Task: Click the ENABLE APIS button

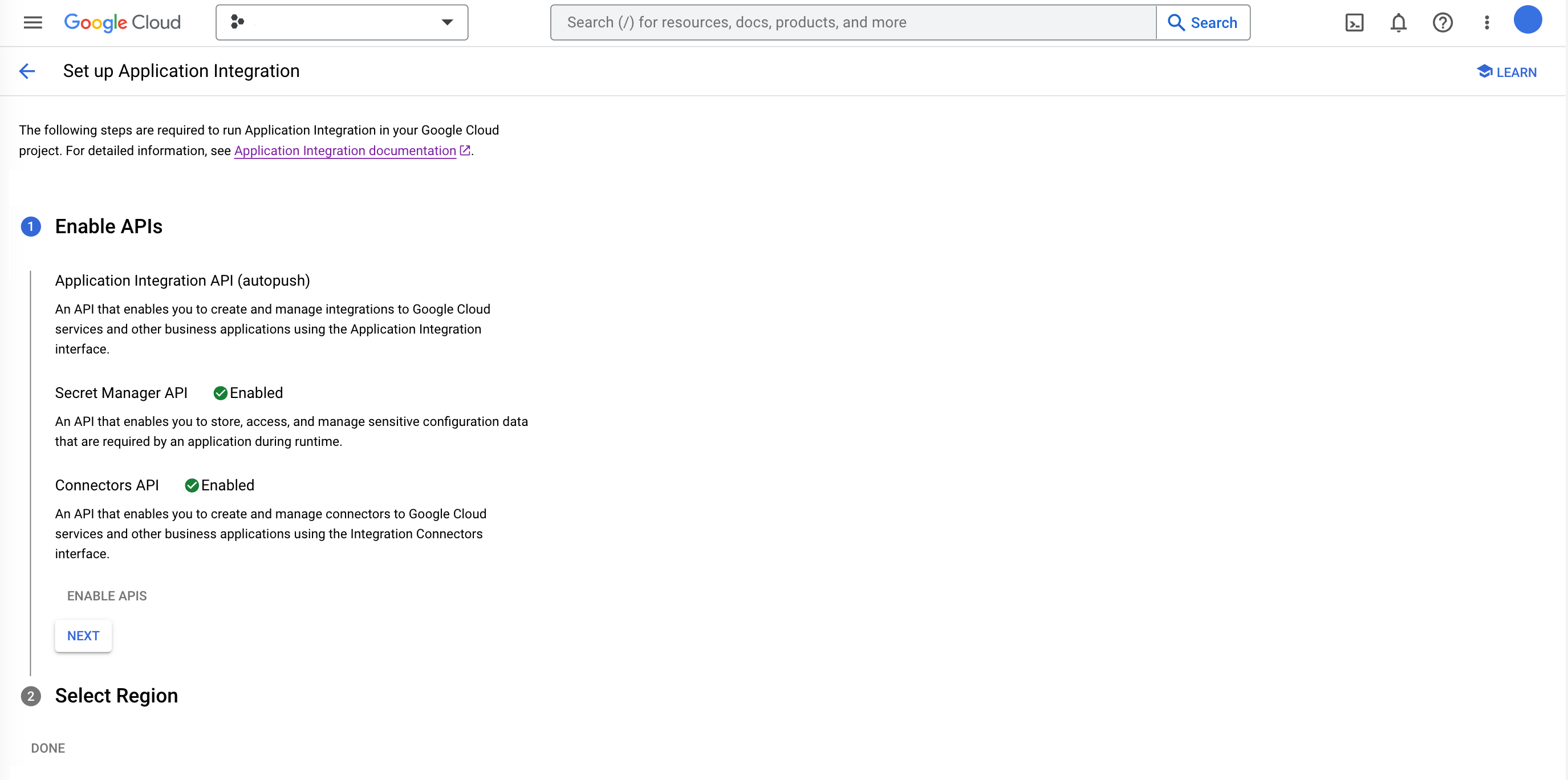Action: tap(107, 596)
